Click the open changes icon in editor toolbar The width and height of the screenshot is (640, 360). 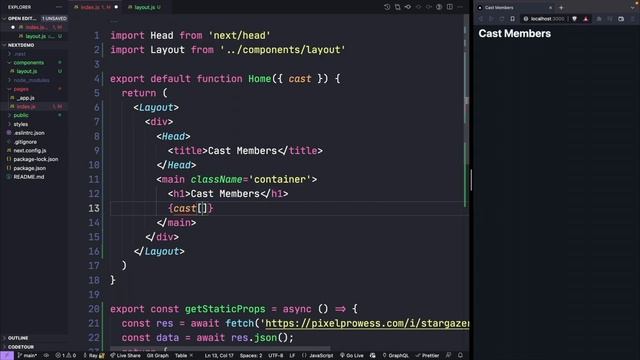point(398,7)
